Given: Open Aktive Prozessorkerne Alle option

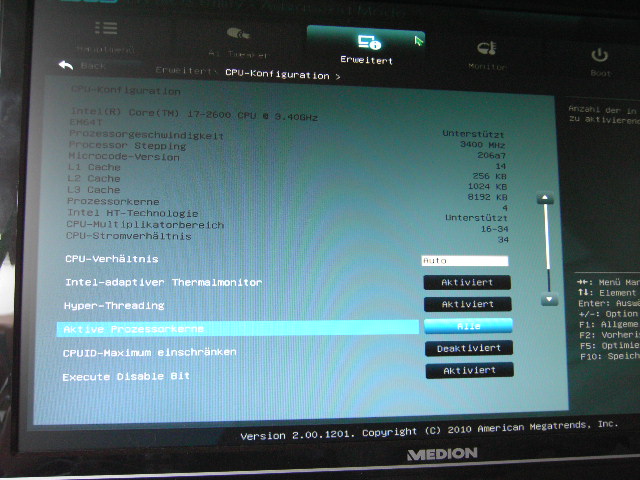Looking at the screenshot, I should (468, 326).
